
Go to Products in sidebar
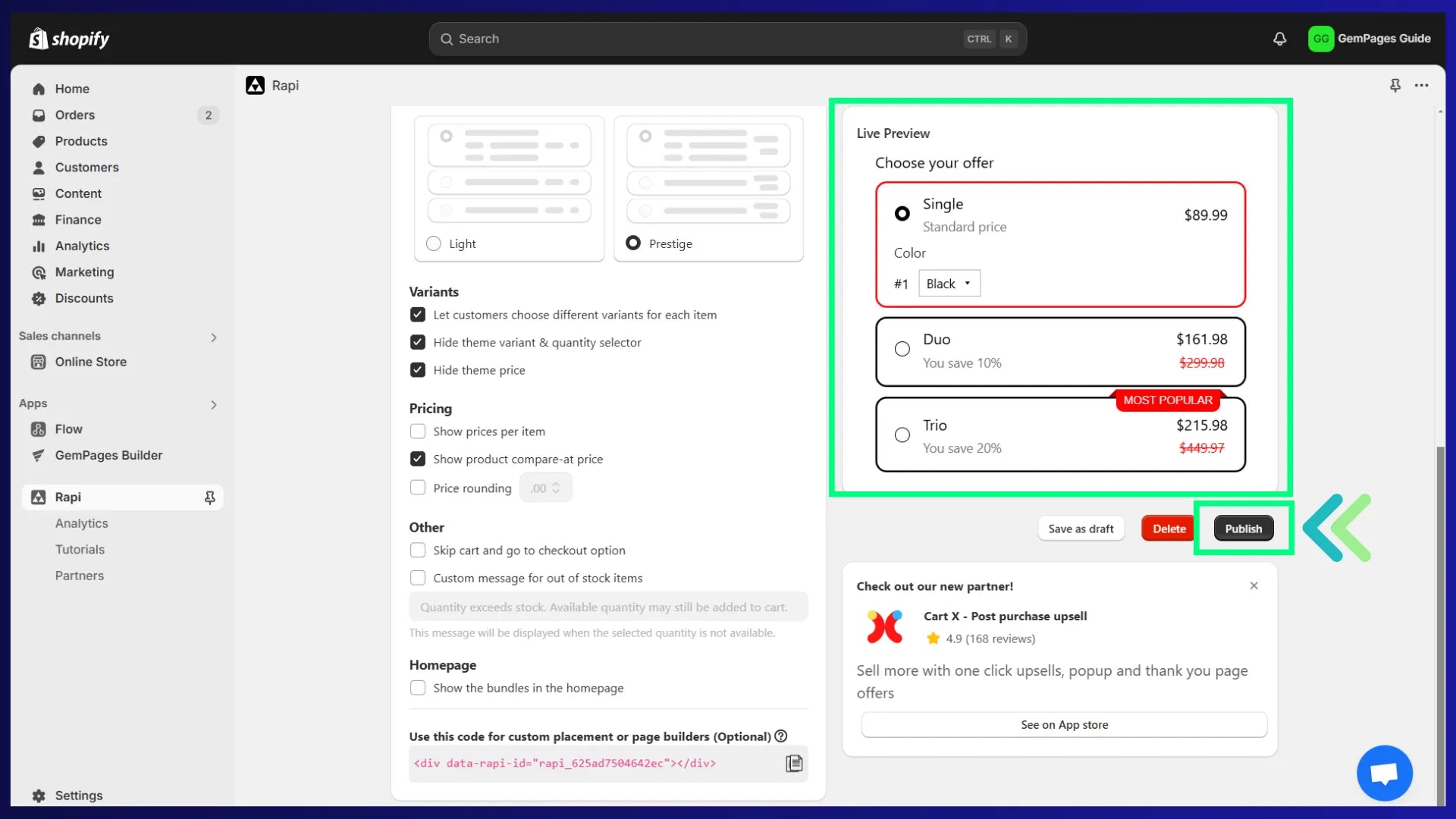80,141
